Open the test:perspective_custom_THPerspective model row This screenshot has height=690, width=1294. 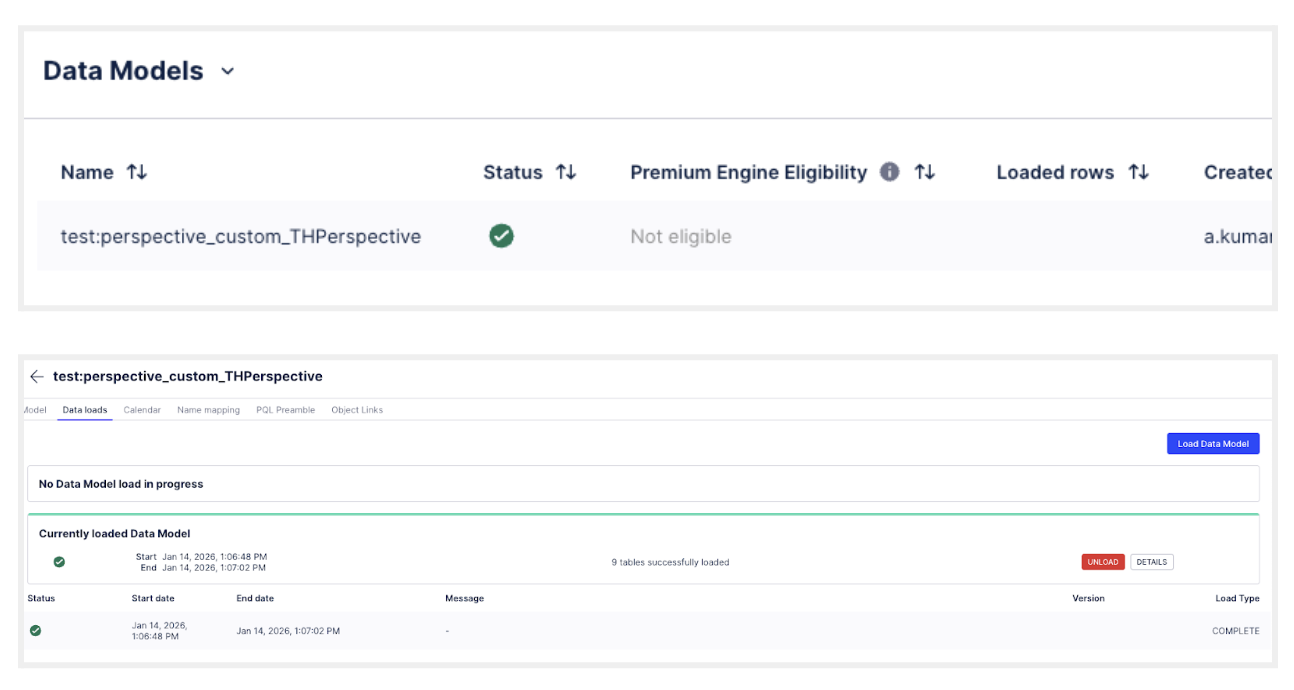[240, 237]
